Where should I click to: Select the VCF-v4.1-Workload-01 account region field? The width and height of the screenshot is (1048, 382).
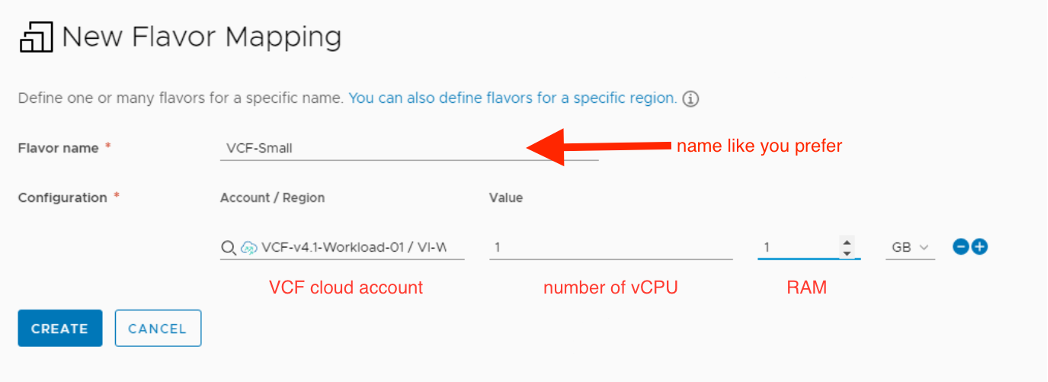pyautogui.click(x=342, y=248)
